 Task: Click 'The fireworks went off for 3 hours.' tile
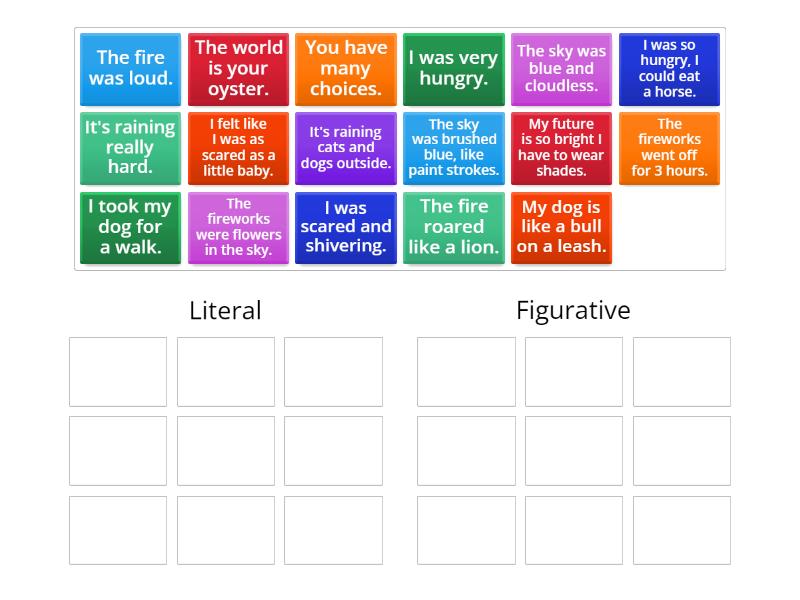point(669,148)
